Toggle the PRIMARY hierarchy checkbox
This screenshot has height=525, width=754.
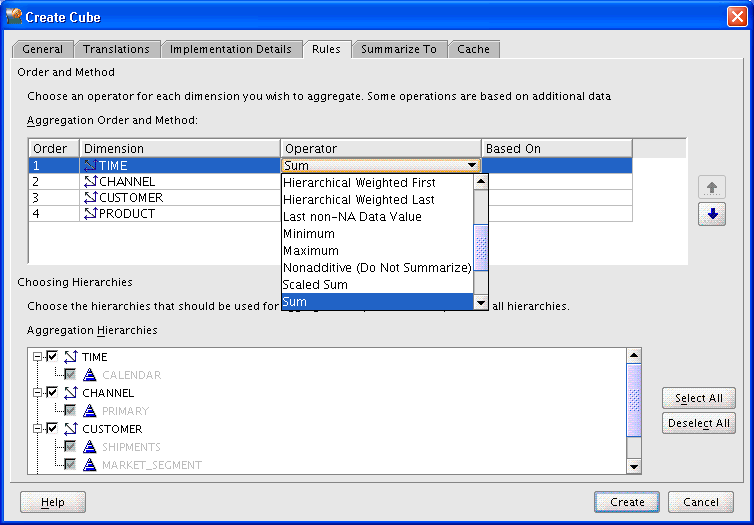coord(70,410)
